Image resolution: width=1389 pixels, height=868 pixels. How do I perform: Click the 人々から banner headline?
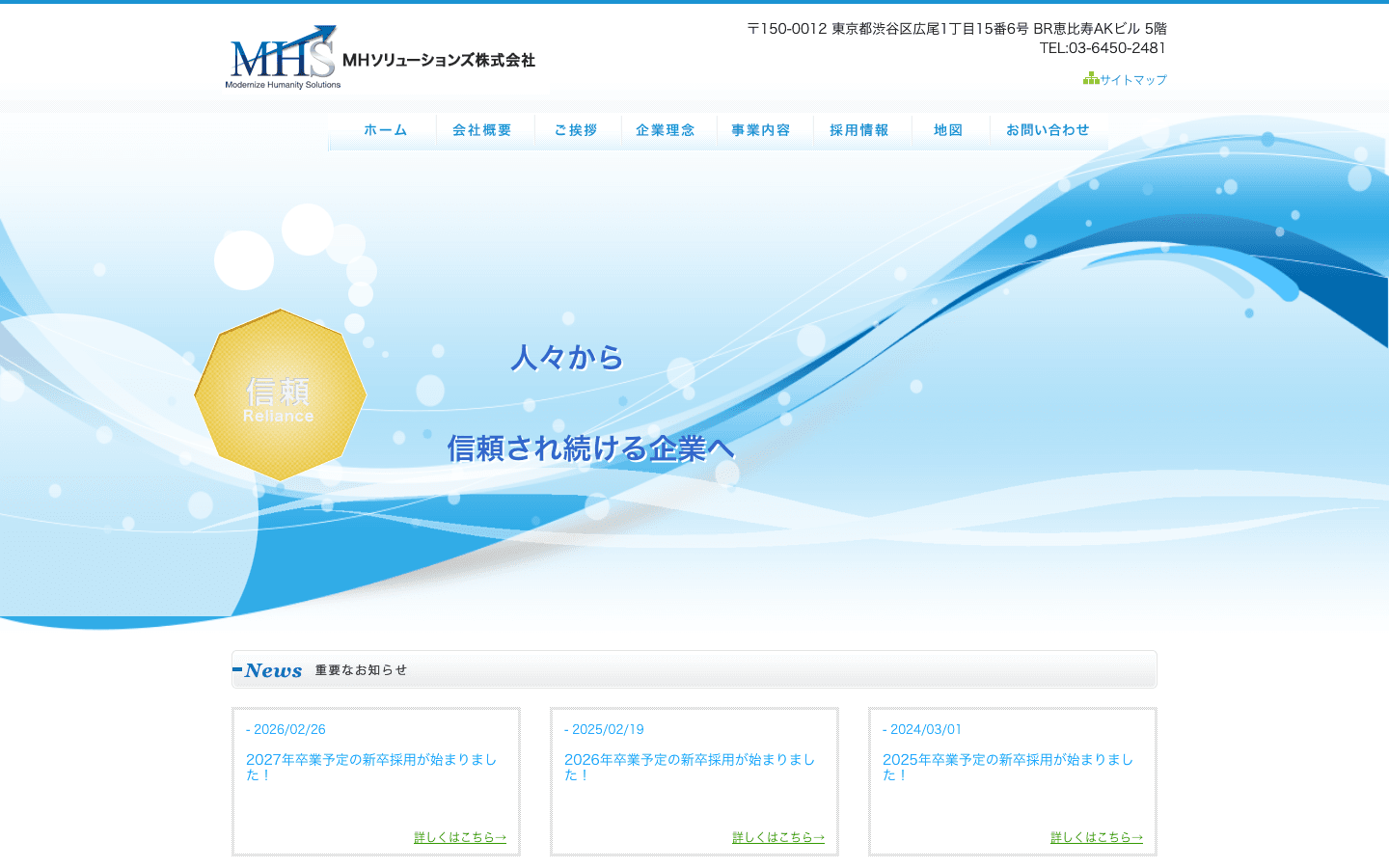pyautogui.click(x=567, y=358)
